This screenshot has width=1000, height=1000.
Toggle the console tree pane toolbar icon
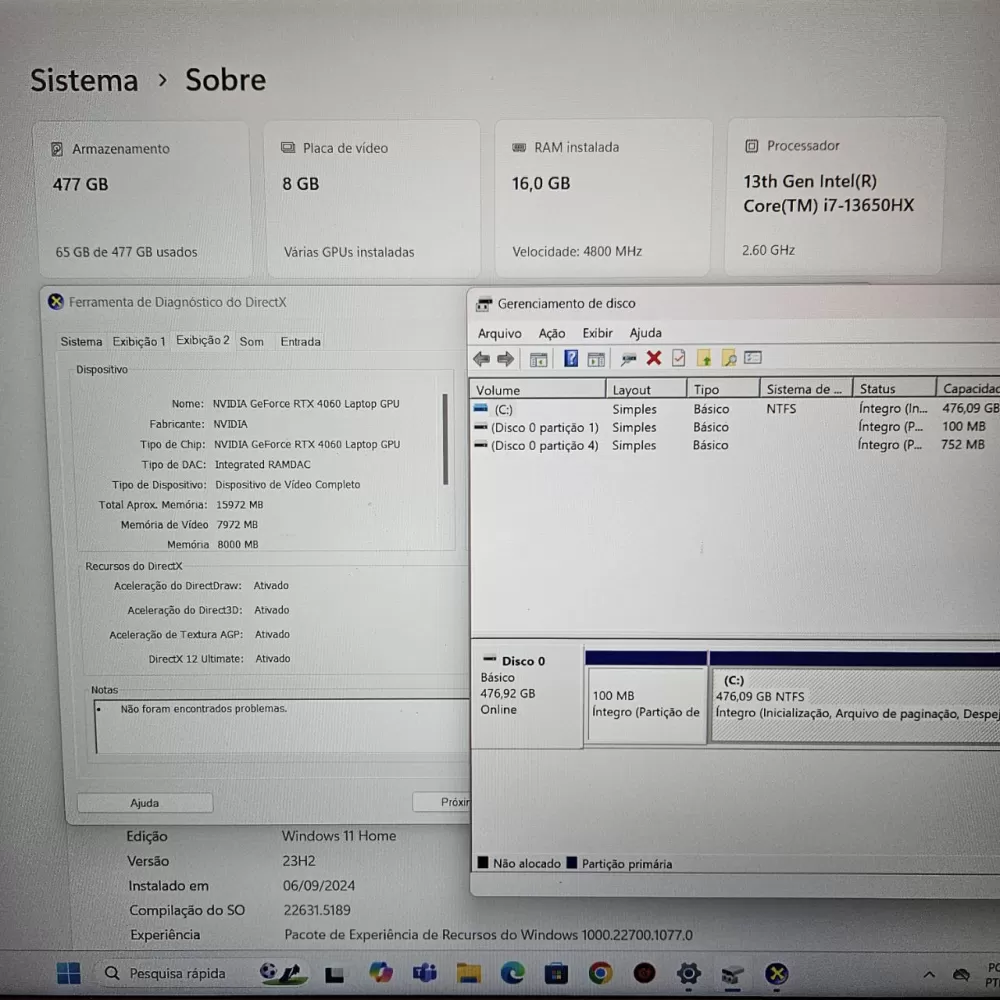[538, 360]
